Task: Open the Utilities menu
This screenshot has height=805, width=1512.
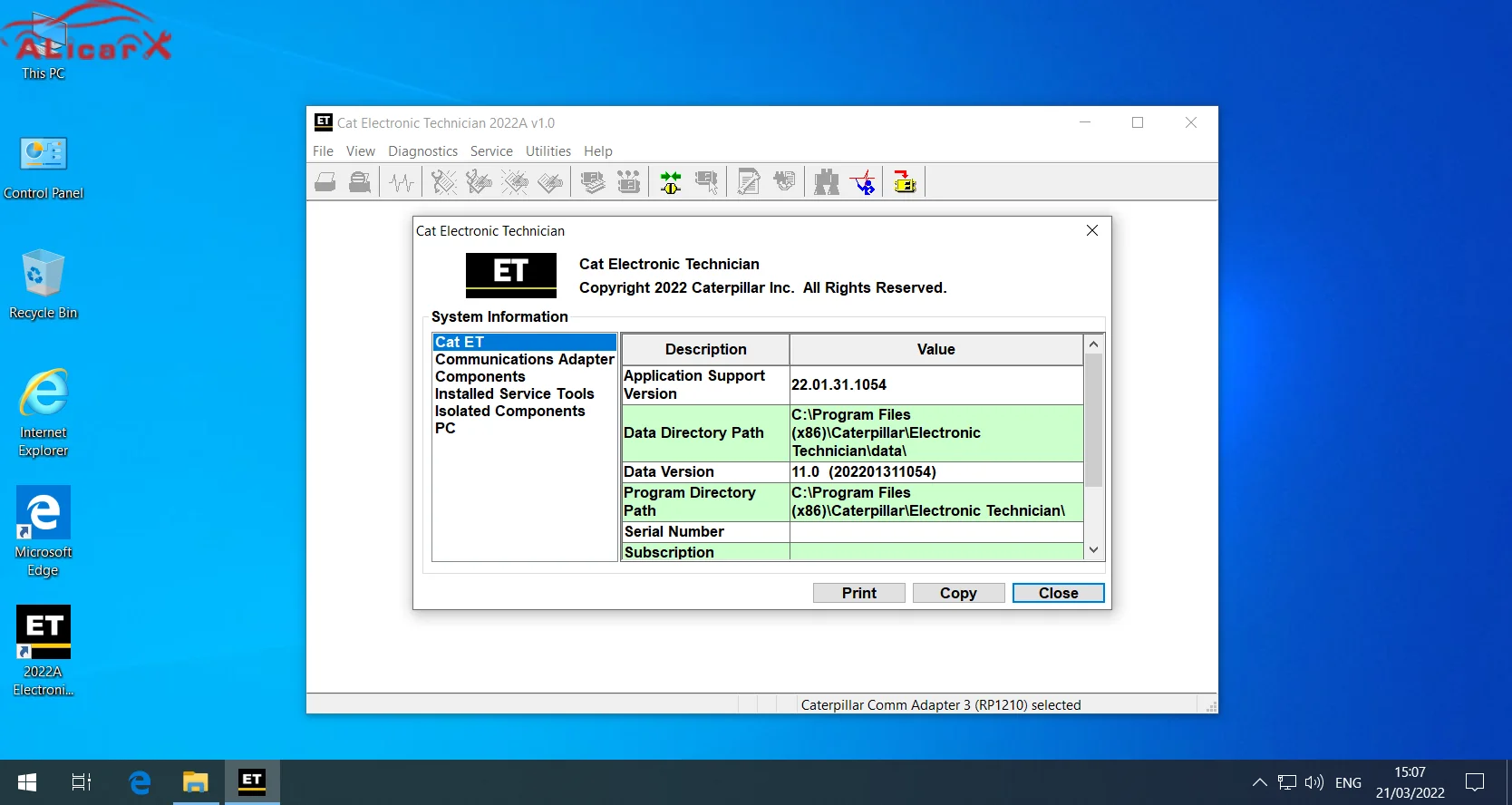Action: point(548,151)
